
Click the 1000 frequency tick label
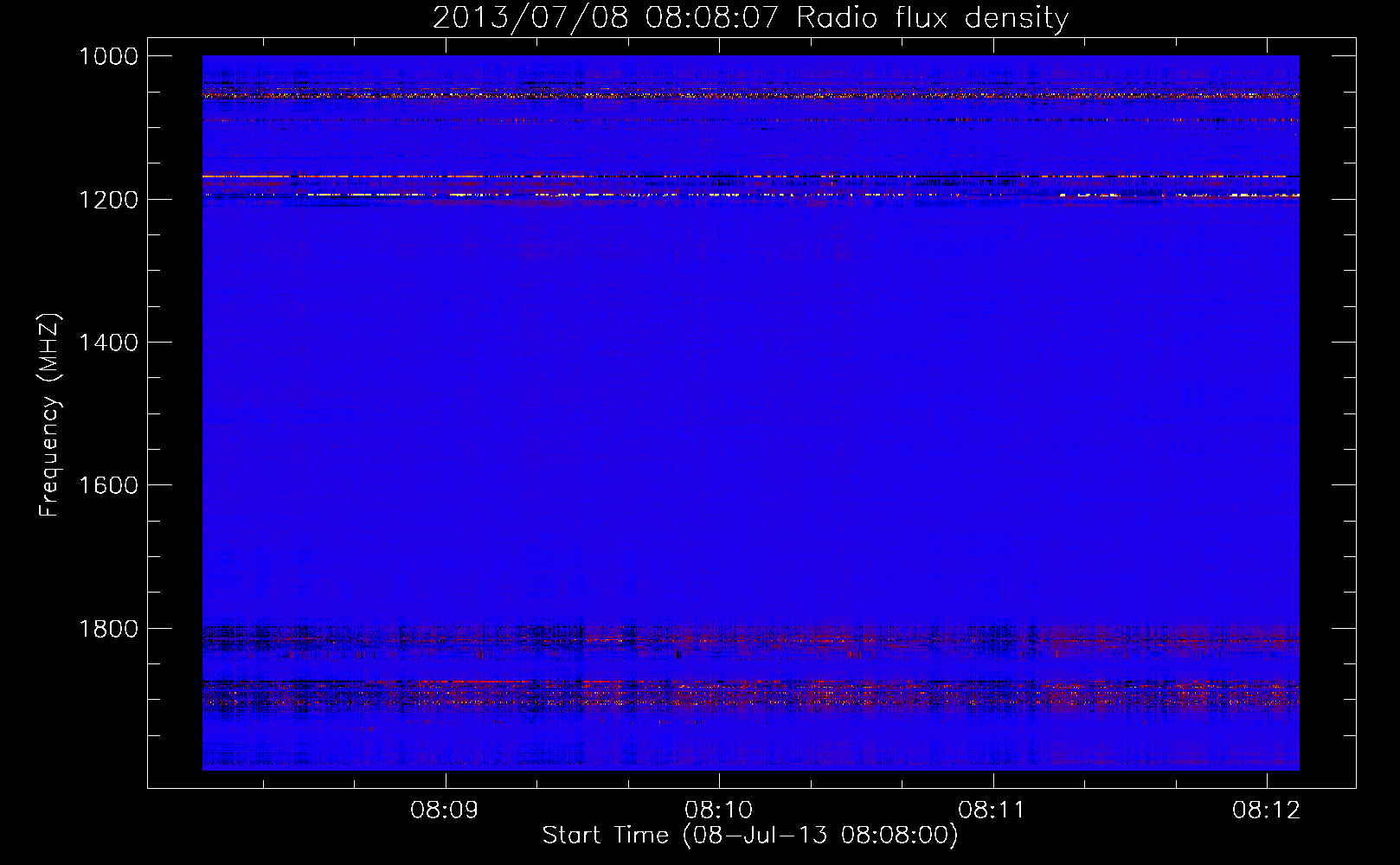108,56
